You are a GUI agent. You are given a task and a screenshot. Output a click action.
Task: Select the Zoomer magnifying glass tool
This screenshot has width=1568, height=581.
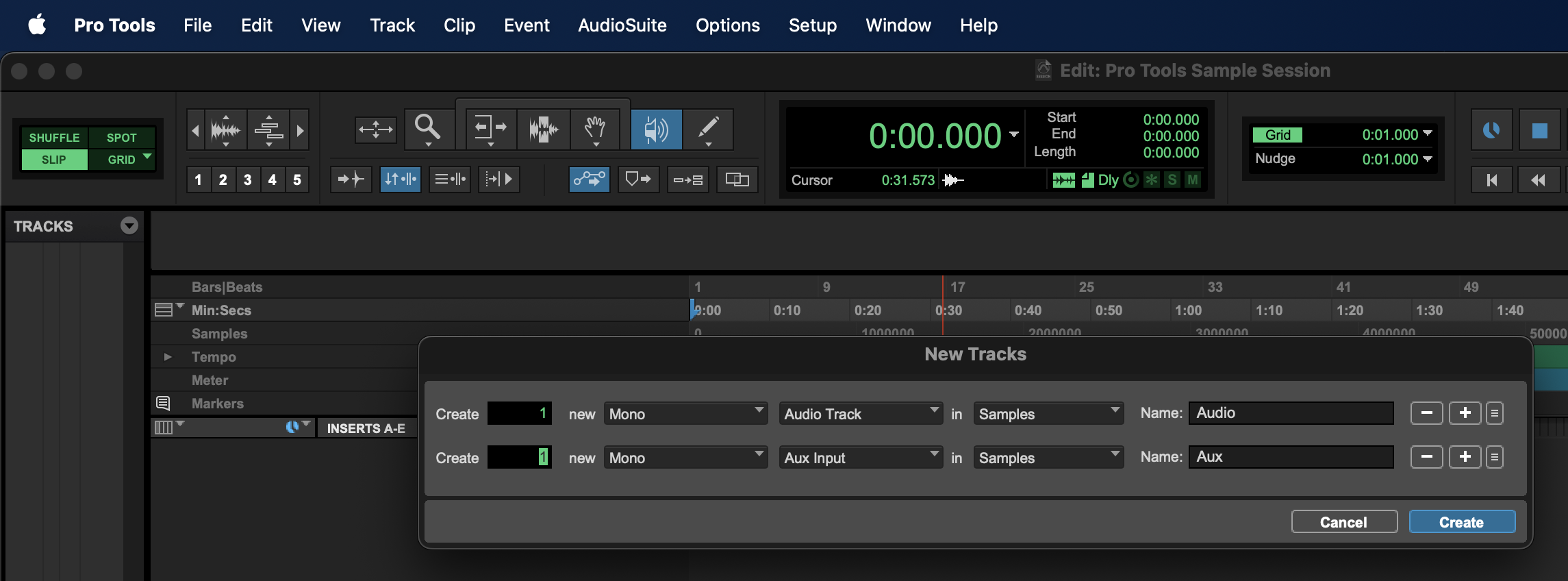(x=428, y=128)
